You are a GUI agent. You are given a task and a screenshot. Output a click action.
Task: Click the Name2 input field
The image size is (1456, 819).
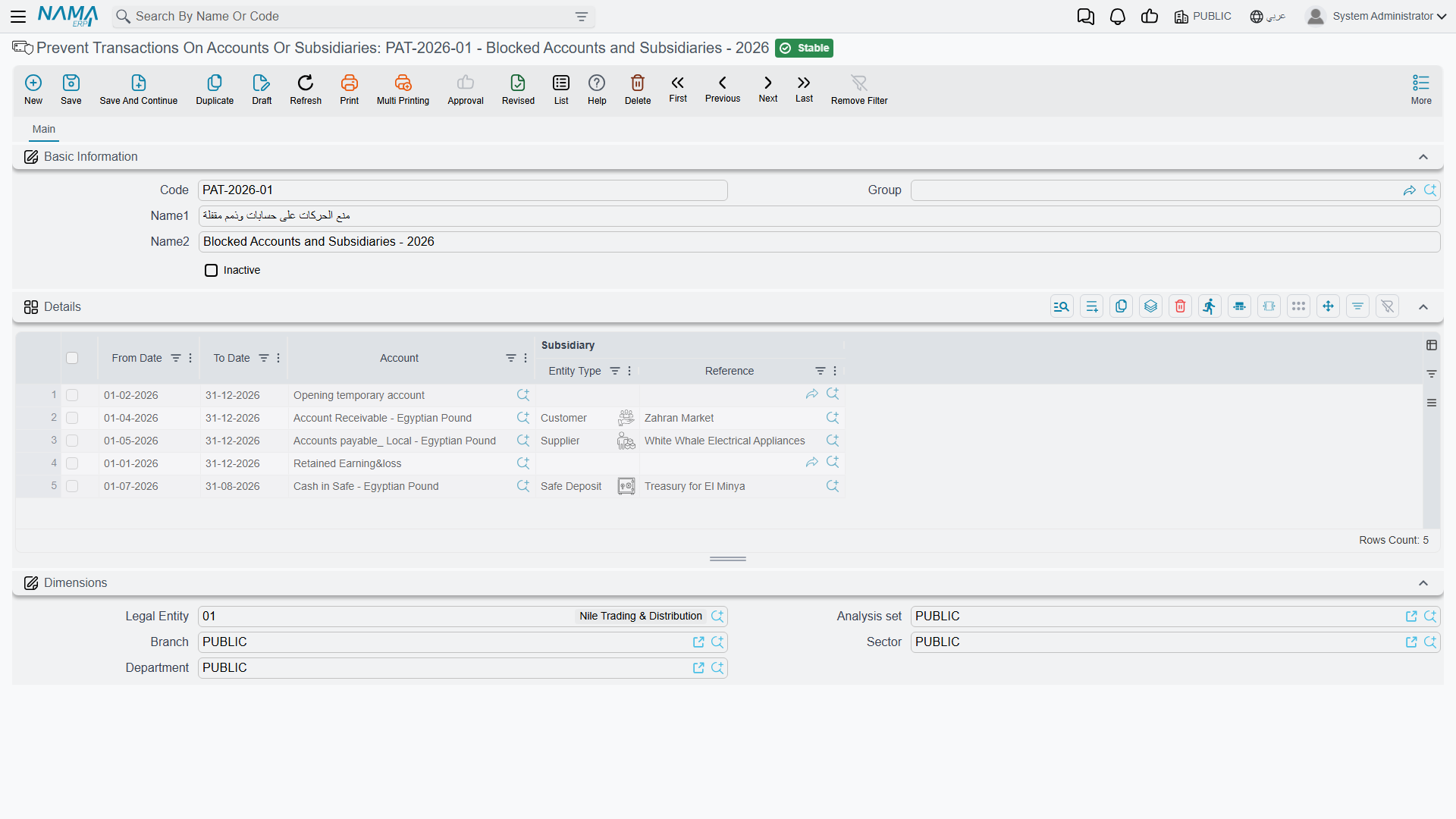click(819, 242)
